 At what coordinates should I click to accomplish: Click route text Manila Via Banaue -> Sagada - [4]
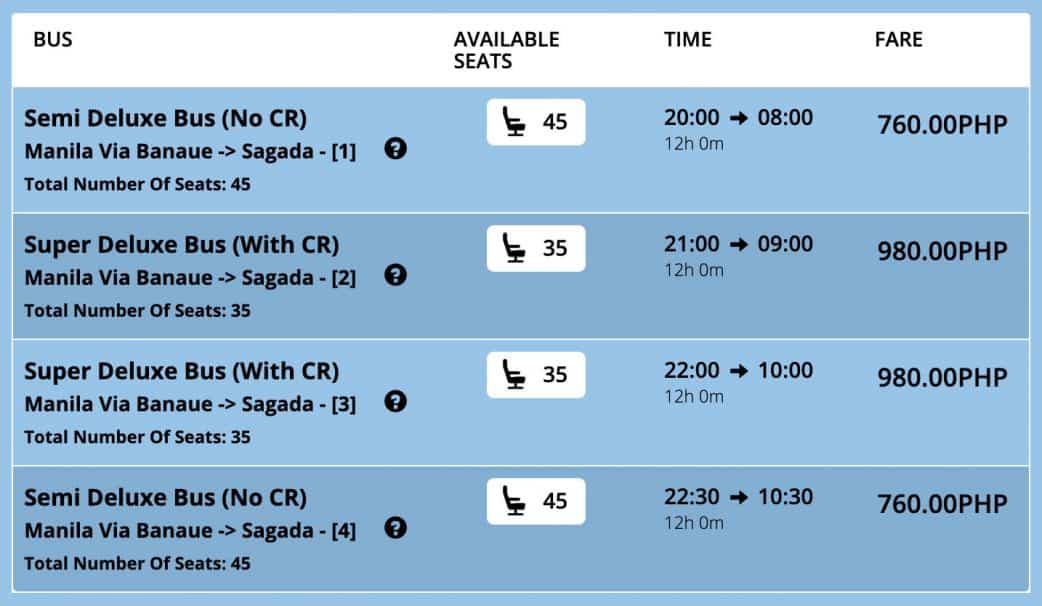pos(189,530)
